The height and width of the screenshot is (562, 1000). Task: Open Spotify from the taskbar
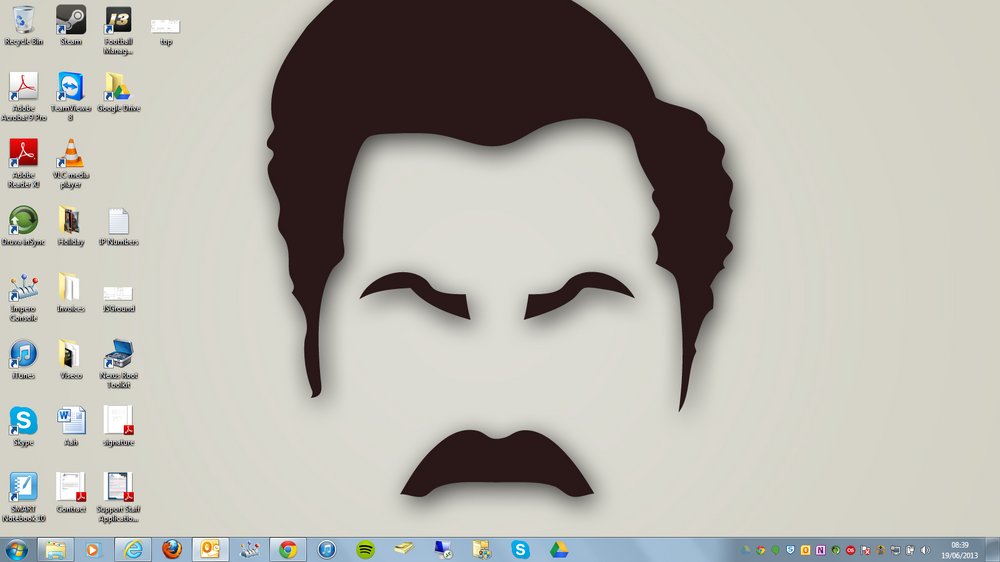pyautogui.click(x=365, y=549)
